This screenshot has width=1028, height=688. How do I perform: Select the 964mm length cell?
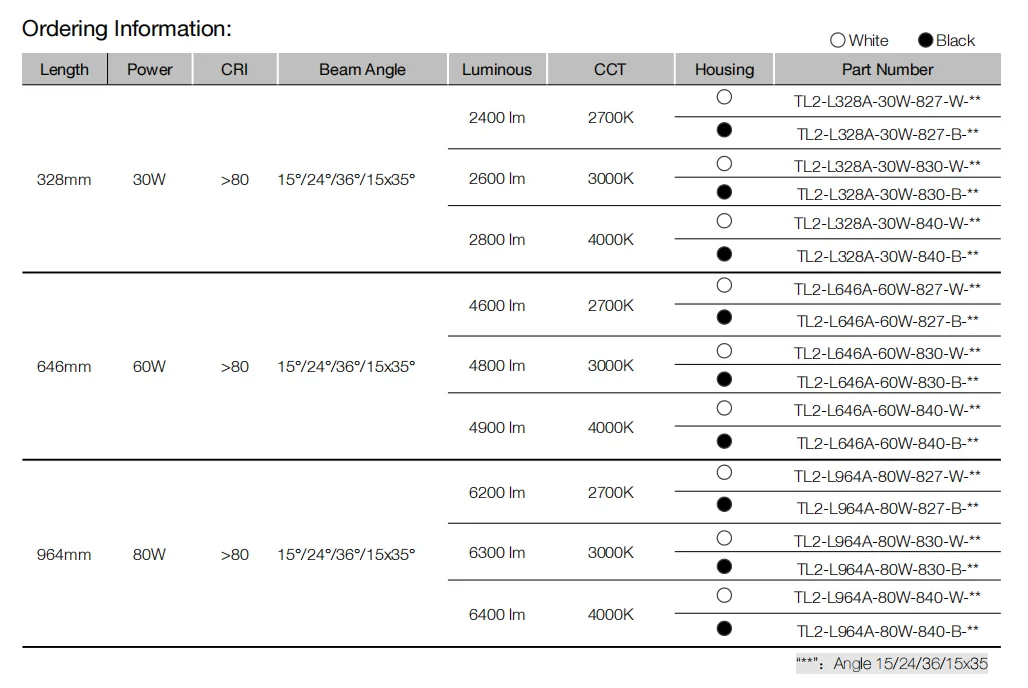tap(64, 555)
